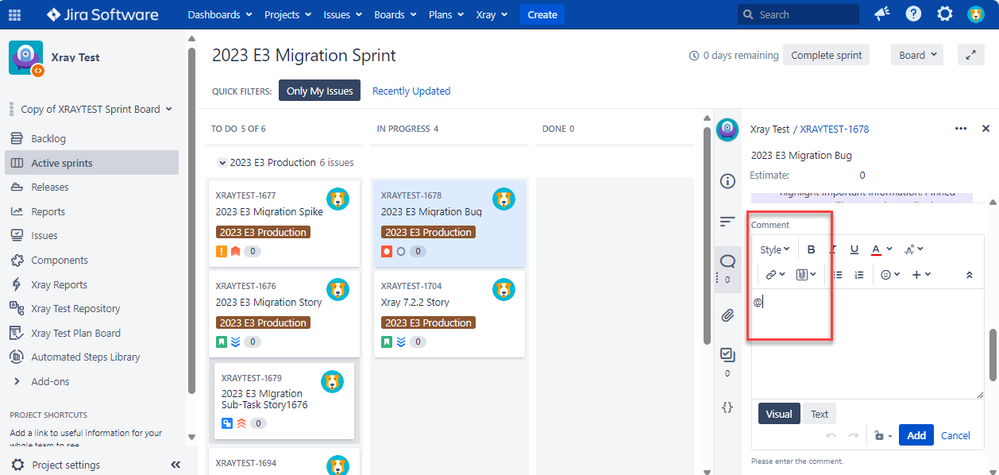Open the notifications megaphone icon
999x475 pixels.
882,14
